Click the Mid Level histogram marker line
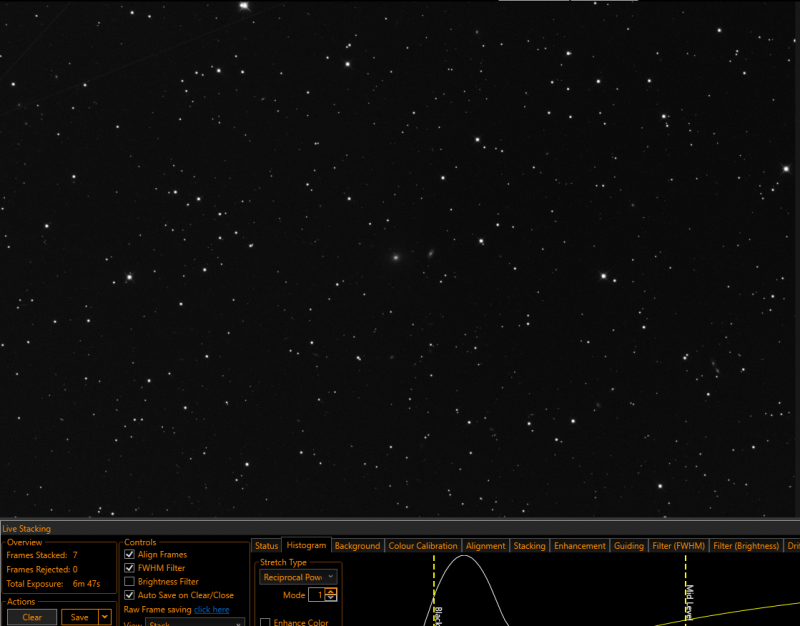The height and width of the screenshot is (626, 800). pos(685,589)
